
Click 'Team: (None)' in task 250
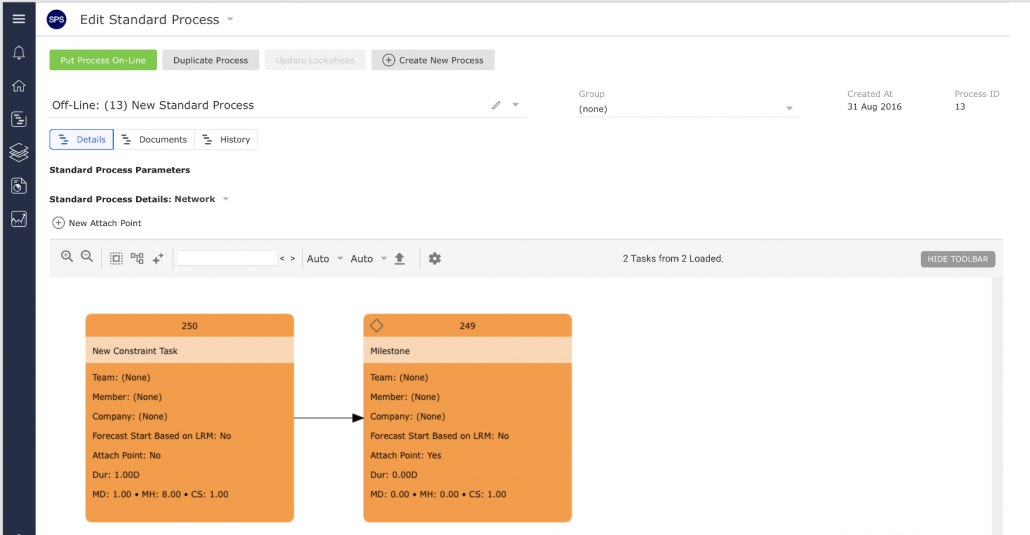(x=121, y=377)
